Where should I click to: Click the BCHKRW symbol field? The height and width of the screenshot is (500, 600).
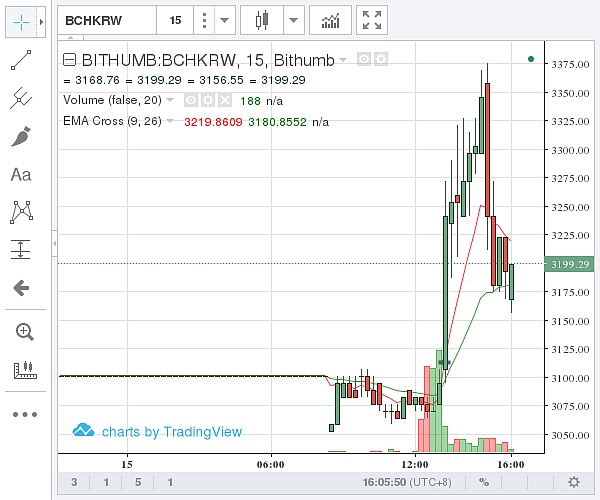pyautogui.click(x=107, y=20)
